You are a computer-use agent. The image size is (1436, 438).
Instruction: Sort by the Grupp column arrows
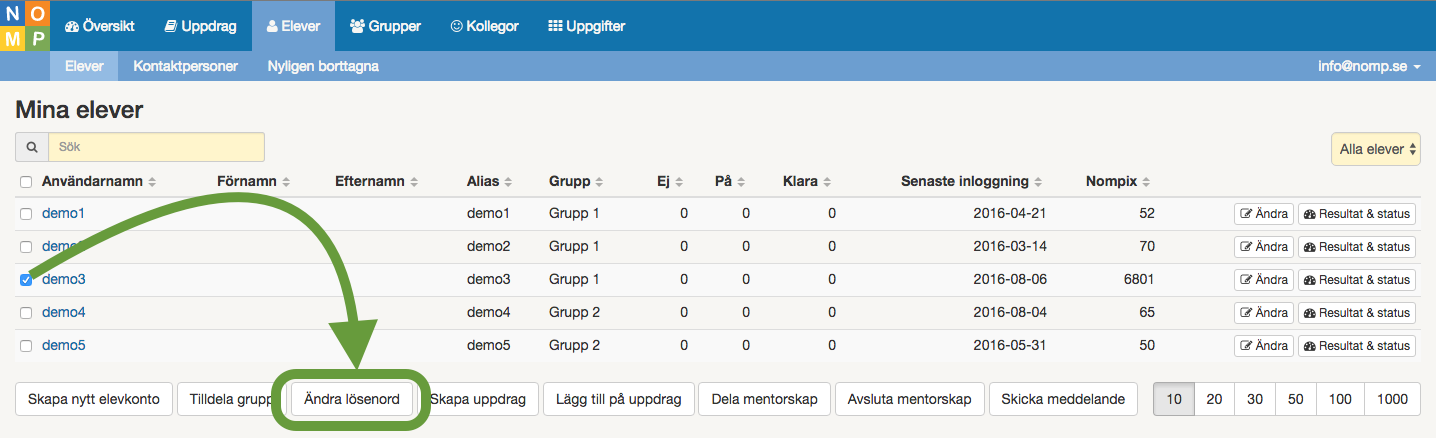click(x=598, y=182)
